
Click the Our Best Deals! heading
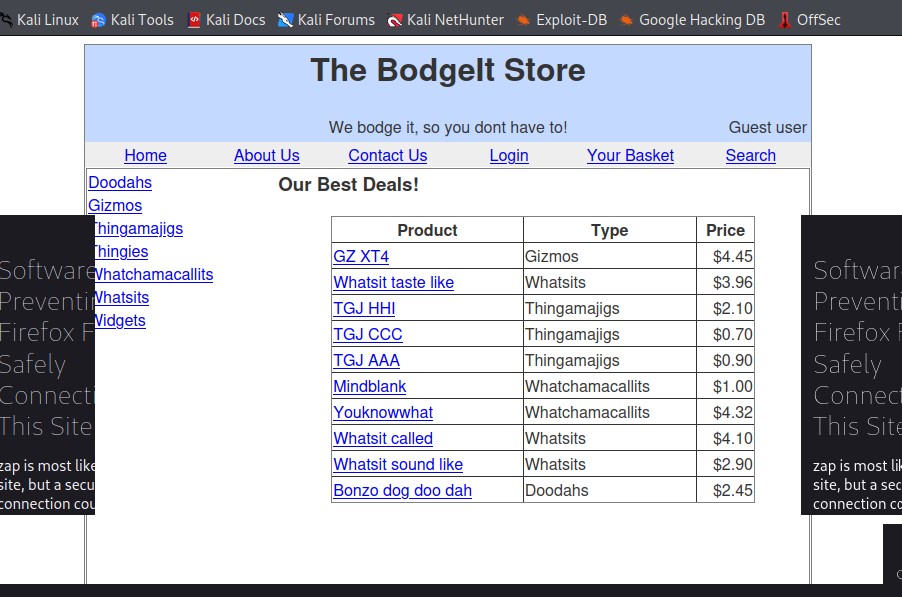coord(349,185)
